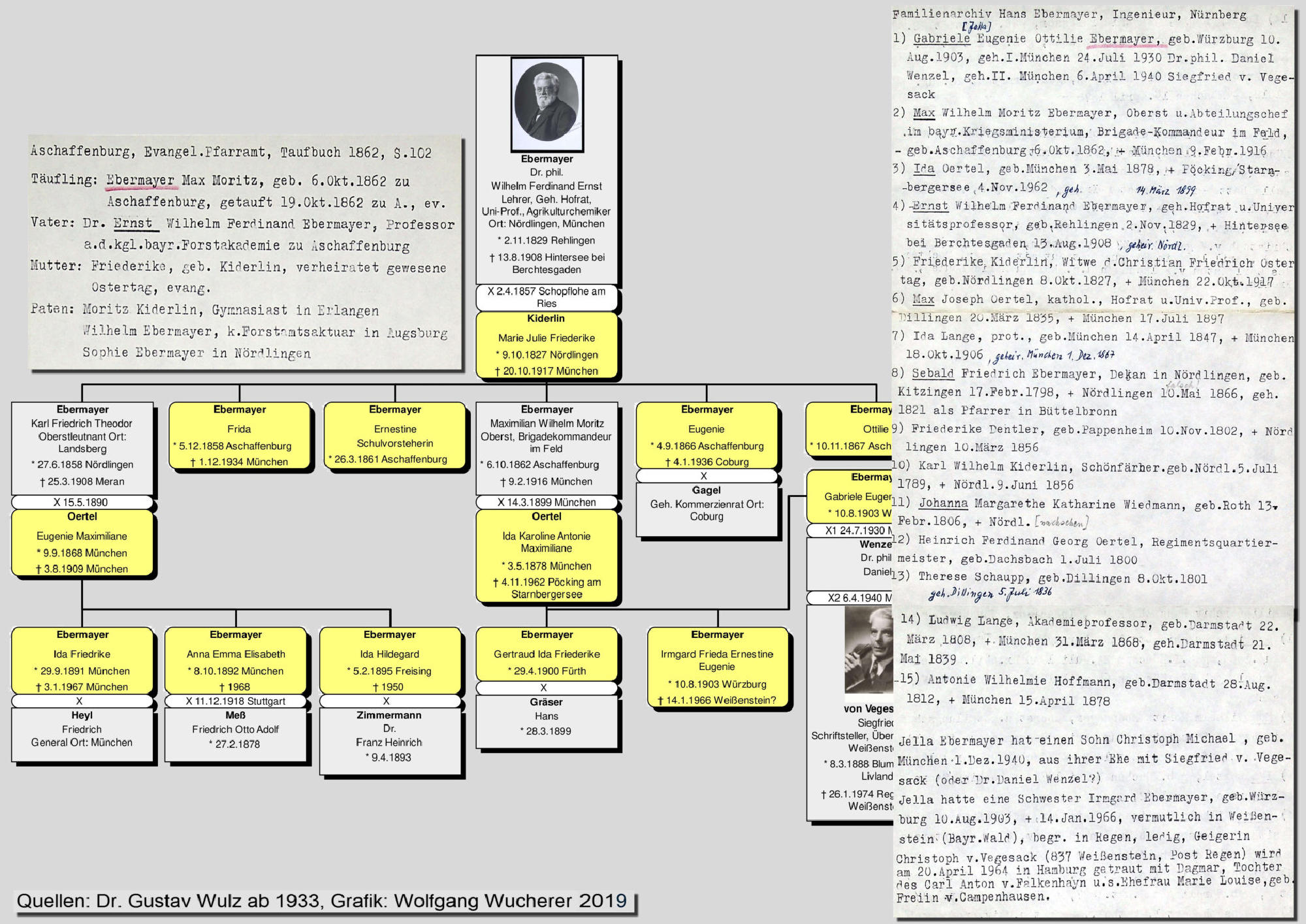Click the Ernestine Schulvorsteherin box
This screenshot has width=1306, height=924.
click(x=394, y=435)
